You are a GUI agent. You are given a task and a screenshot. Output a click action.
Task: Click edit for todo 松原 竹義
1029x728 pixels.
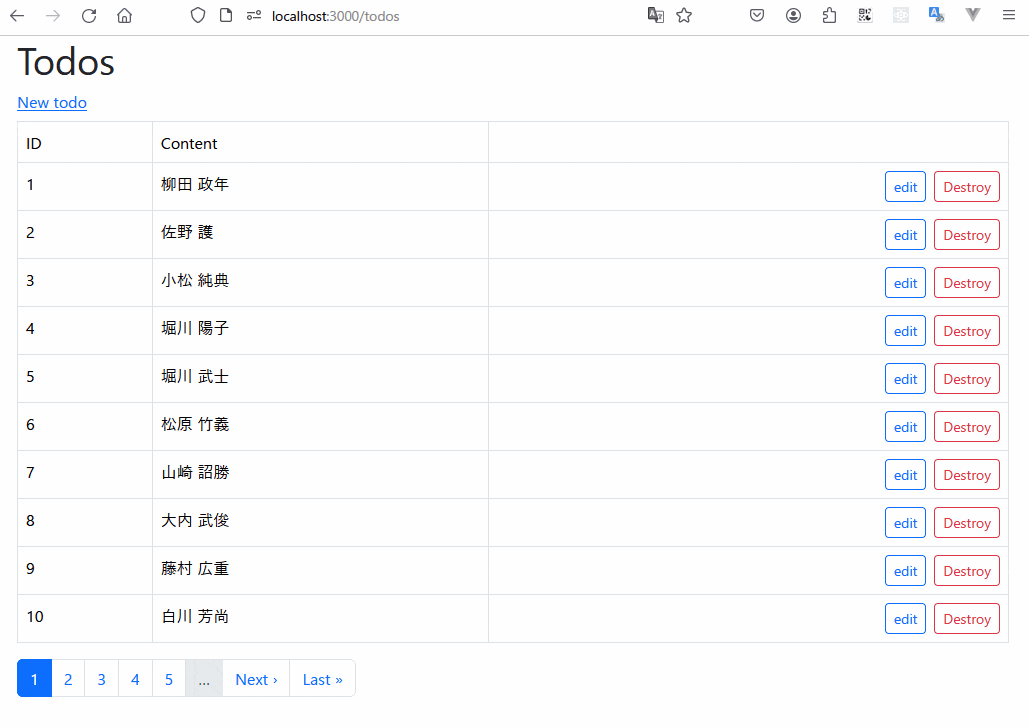tap(905, 427)
